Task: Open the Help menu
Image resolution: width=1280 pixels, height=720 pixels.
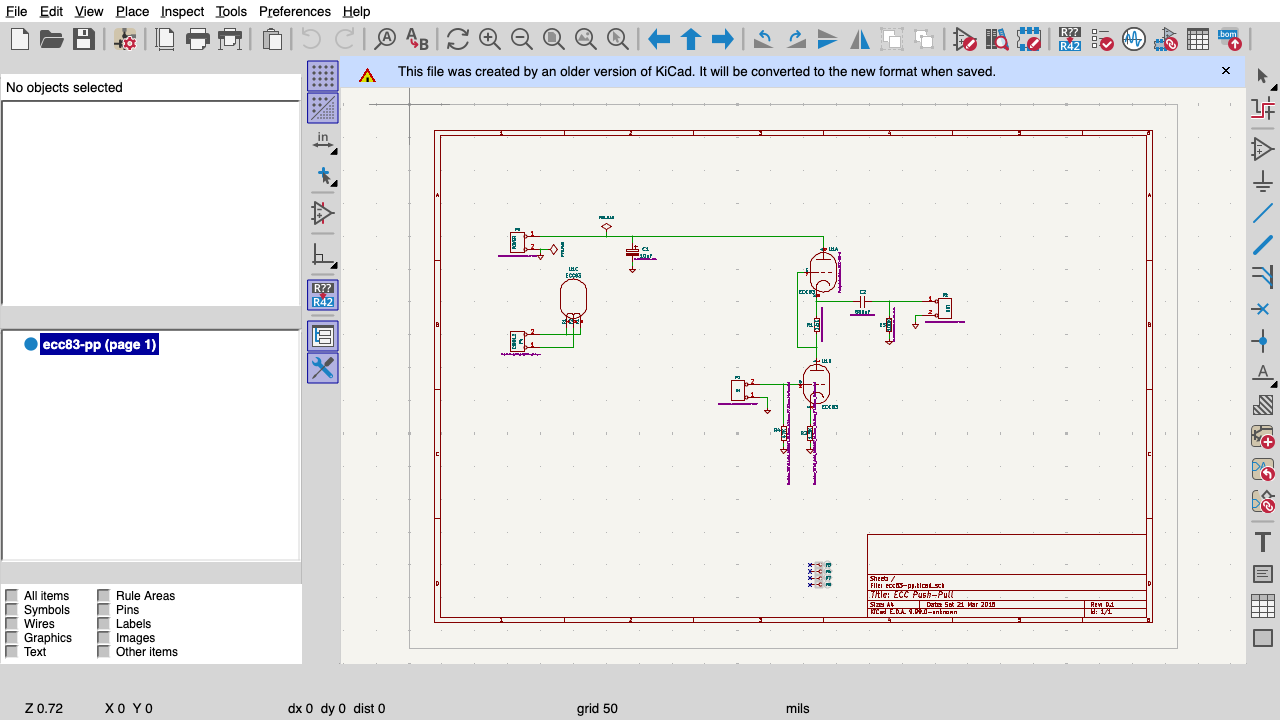Action: coord(356,11)
